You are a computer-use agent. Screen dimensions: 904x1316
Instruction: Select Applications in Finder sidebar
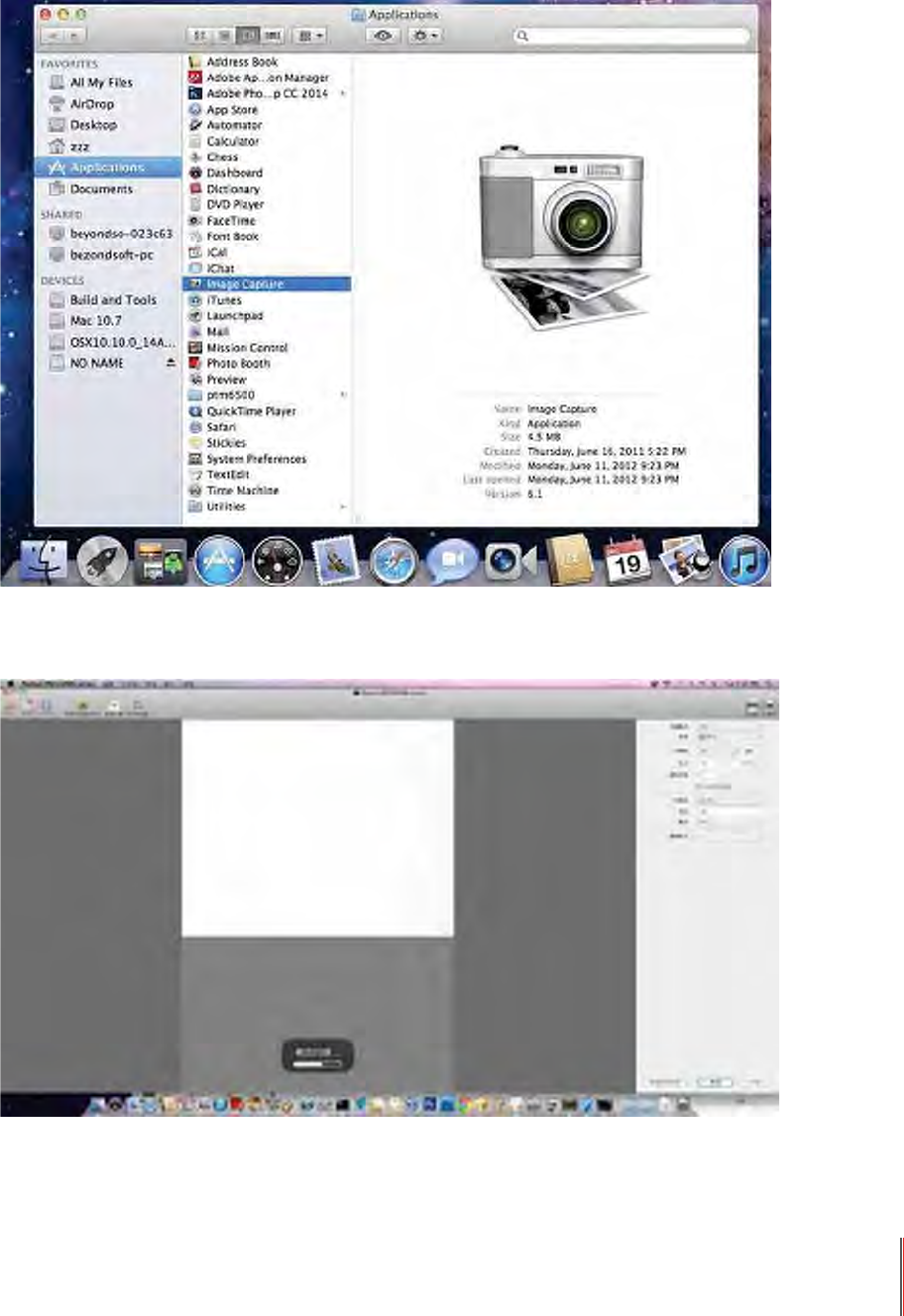click(x=107, y=167)
